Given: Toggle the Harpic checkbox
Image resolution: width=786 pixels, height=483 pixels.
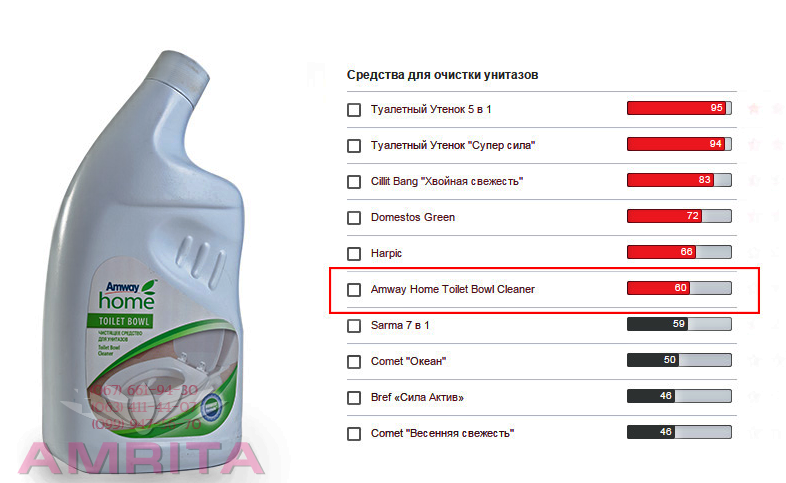Looking at the screenshot, I should 354,253.
